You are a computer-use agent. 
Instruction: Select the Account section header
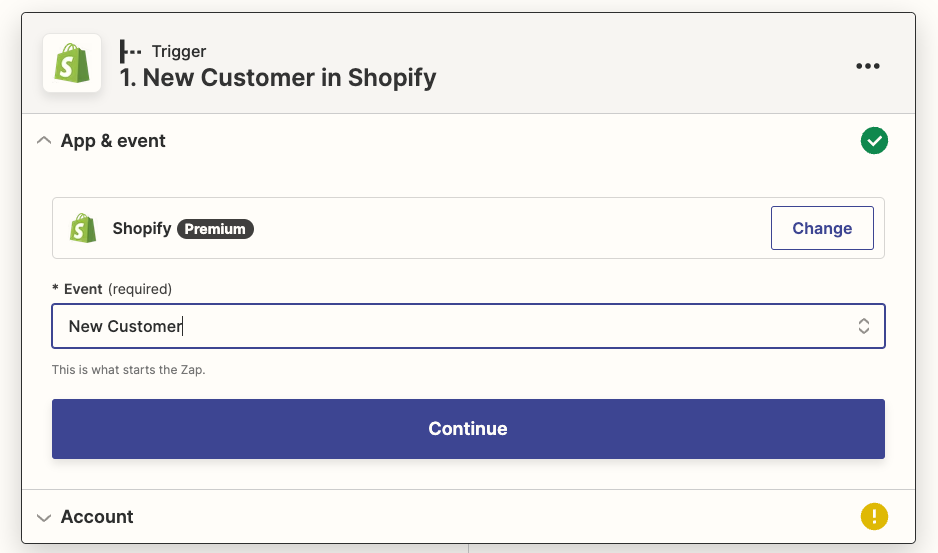(97, 517)
